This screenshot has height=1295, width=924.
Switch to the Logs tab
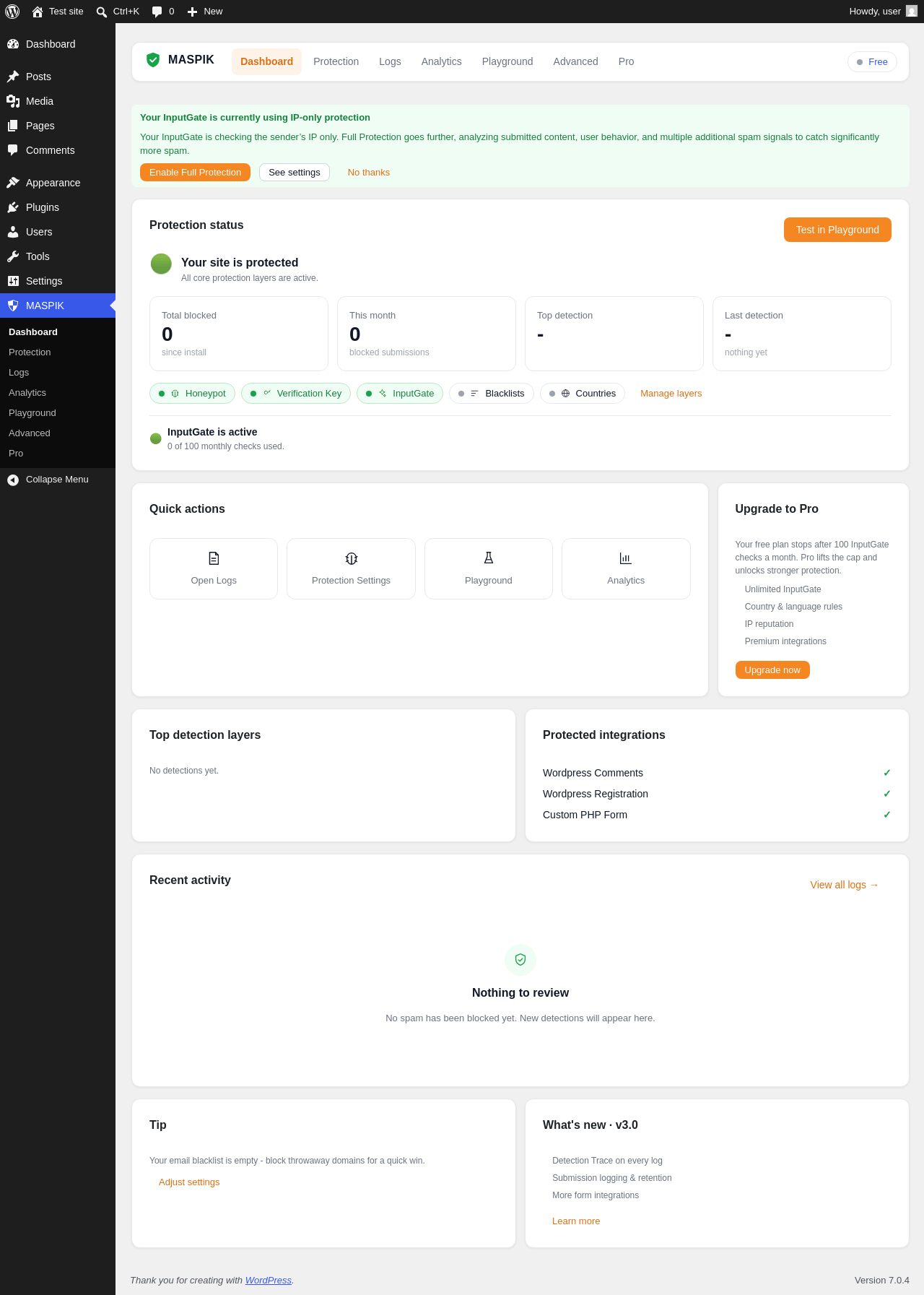(390, 61)
